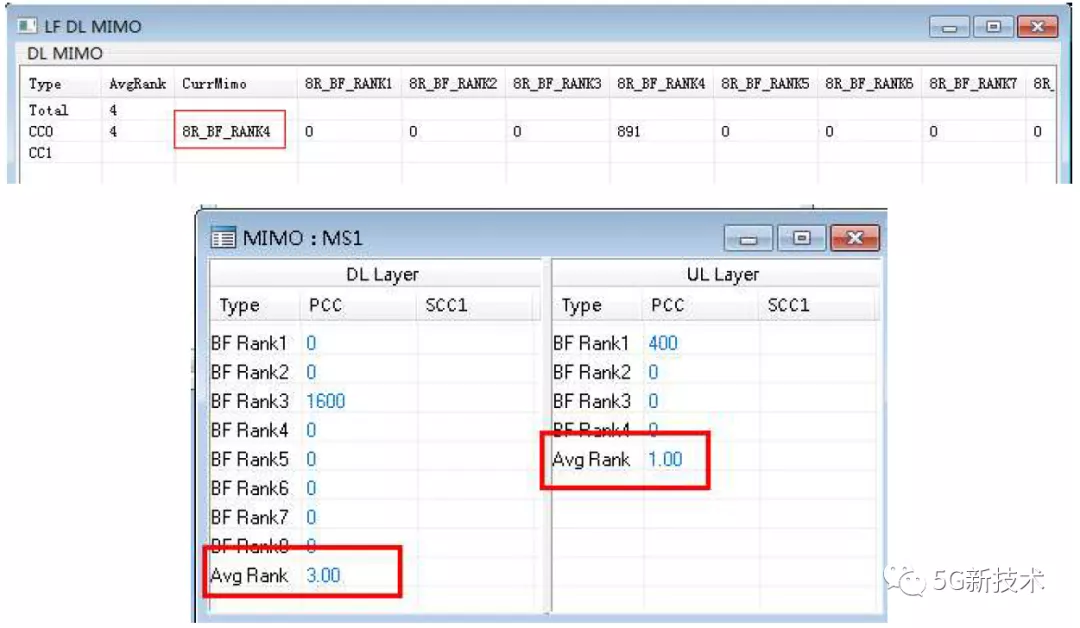
Task: Click the DL Layer header
Action: [382, 274]
